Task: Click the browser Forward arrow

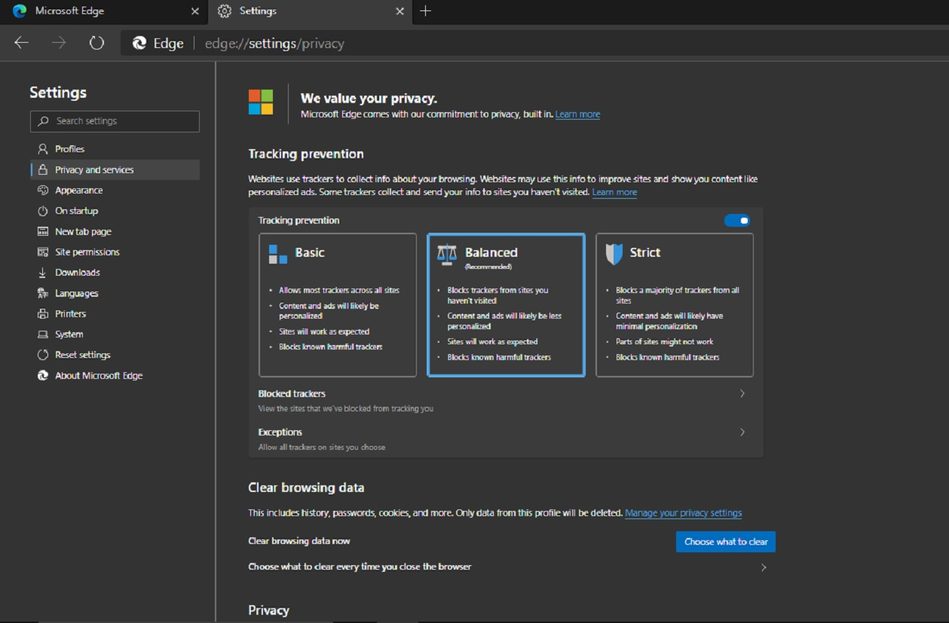Action: pyautogui.click(x=59, y=43)
